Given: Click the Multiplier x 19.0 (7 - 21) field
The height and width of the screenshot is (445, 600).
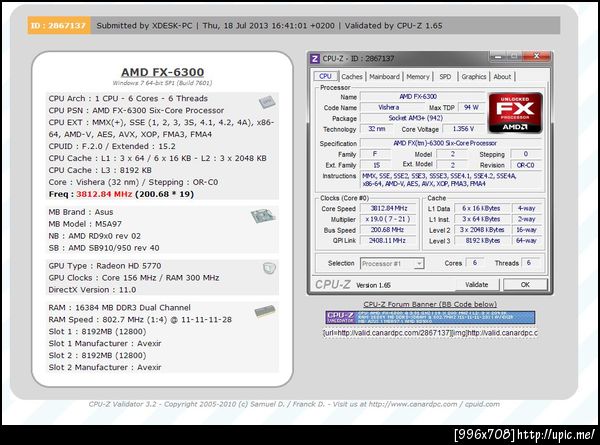Looking at the screenshot, I should [389, 219].
